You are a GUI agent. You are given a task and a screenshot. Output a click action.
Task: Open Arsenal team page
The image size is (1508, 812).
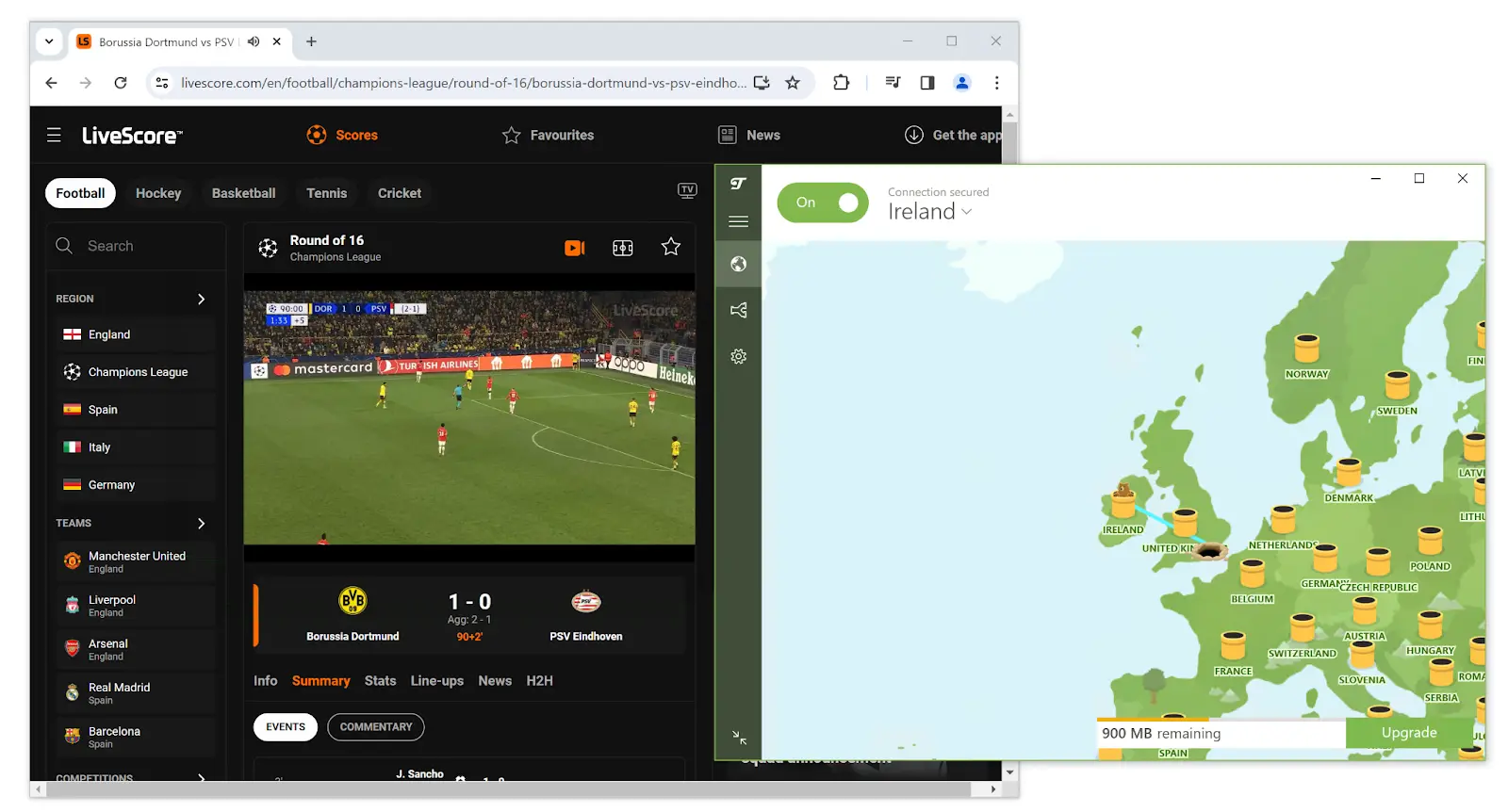(x=136, y=650)
